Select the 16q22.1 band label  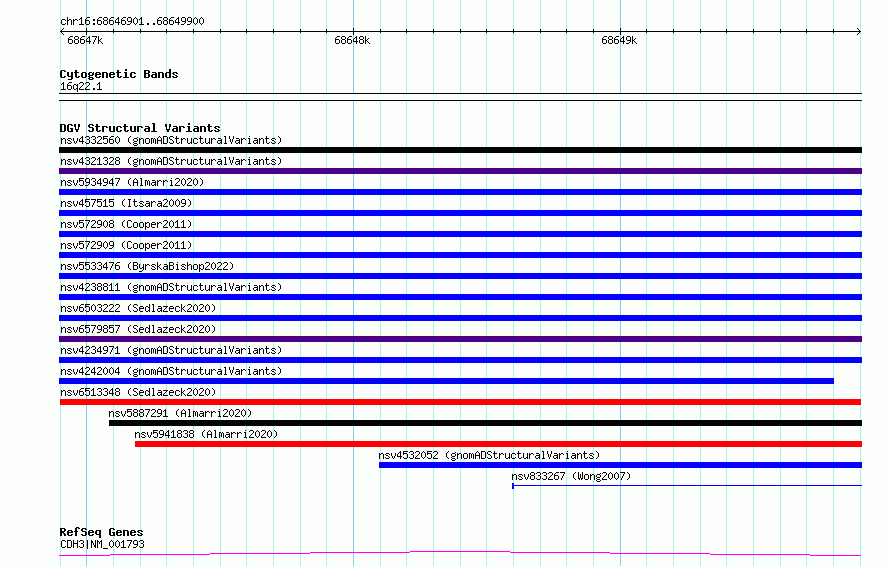pos(81,86)
